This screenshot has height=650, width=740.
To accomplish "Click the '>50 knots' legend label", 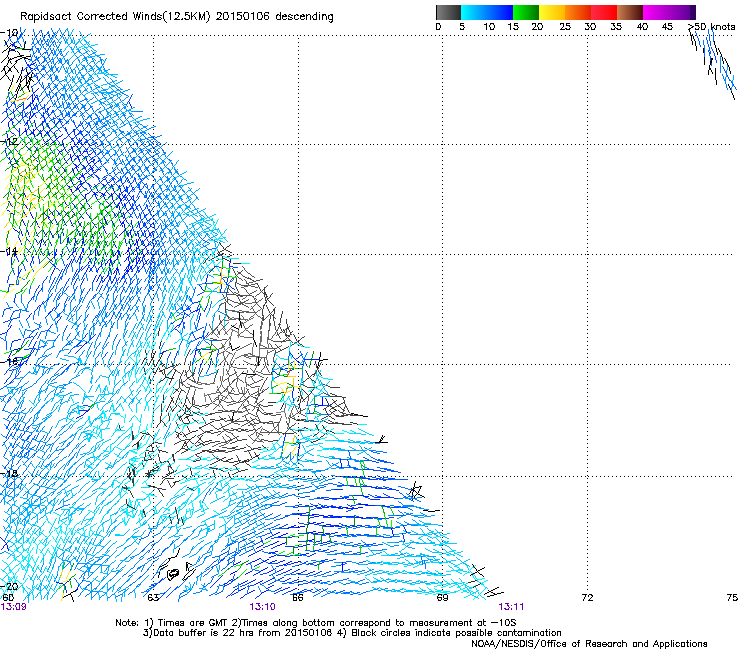I will [x=711, y=27].
